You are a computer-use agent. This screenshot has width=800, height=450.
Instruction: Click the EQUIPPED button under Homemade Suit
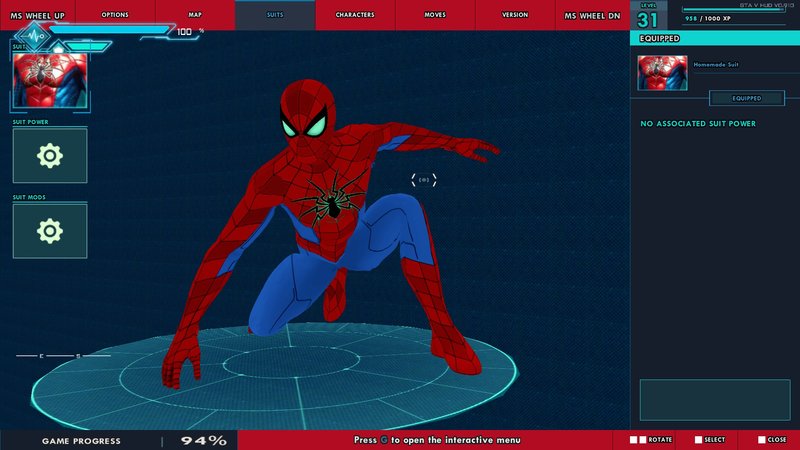point(746,98)
